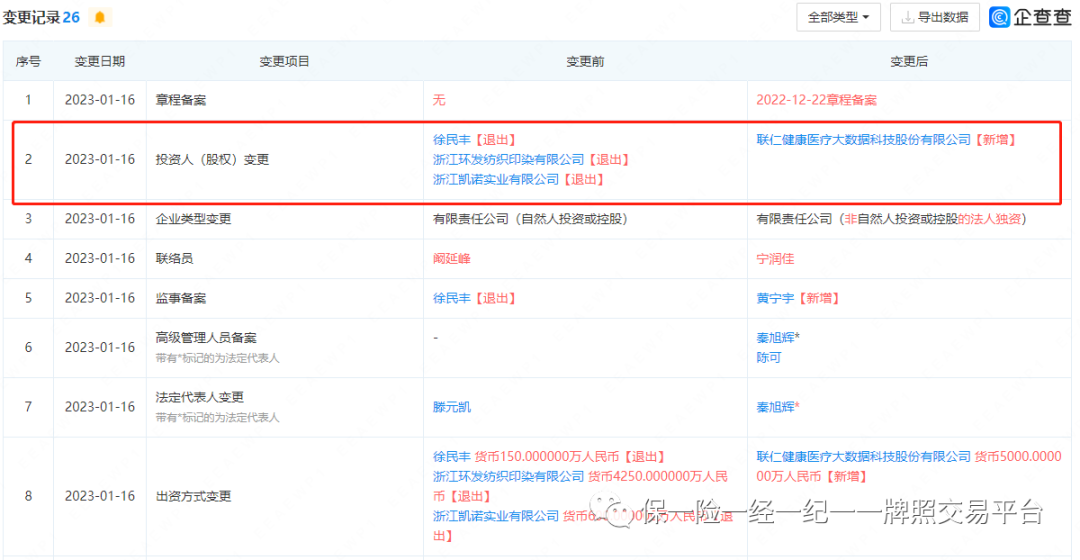1080x560 pixels.
Task: Open 浙江环发纺织印染有限公司 in 投资人（股权）变更 row
Action: [x=508, y=160]
